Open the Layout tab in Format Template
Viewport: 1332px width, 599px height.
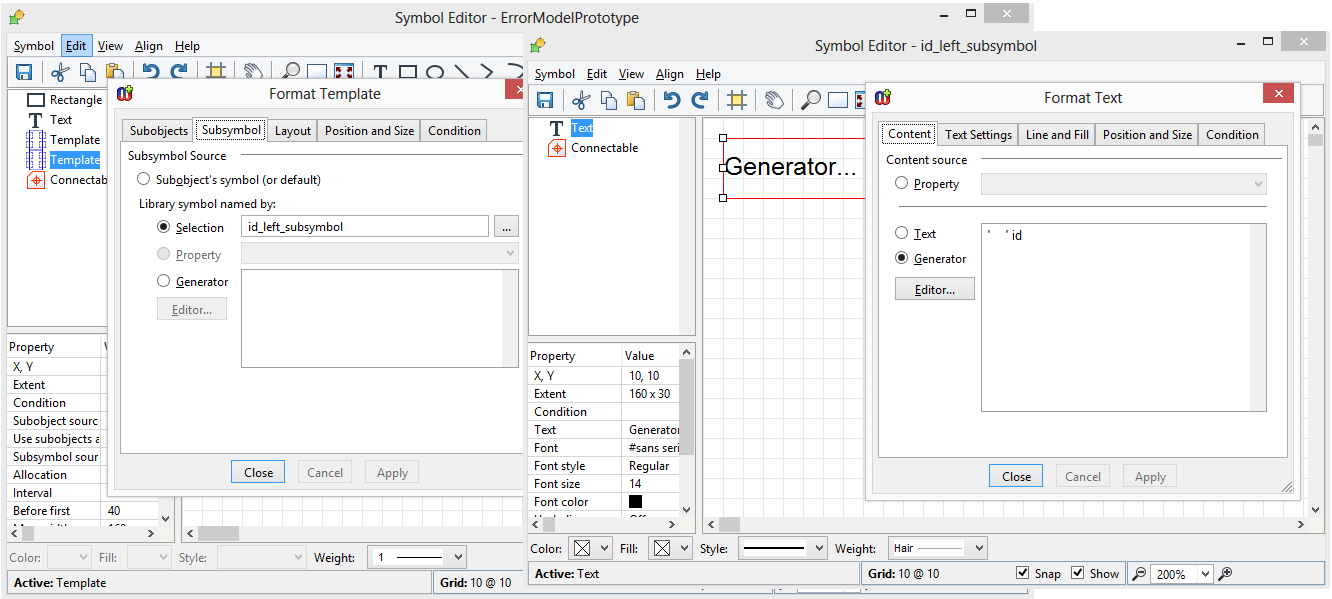tap(293, 131)
